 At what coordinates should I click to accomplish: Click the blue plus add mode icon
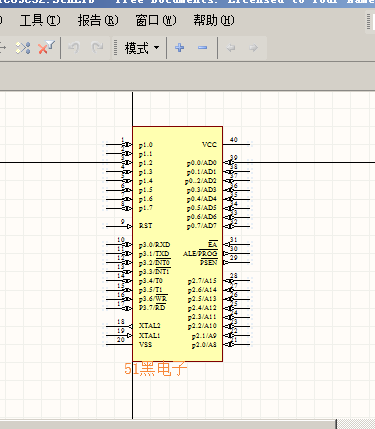[180, 48]
